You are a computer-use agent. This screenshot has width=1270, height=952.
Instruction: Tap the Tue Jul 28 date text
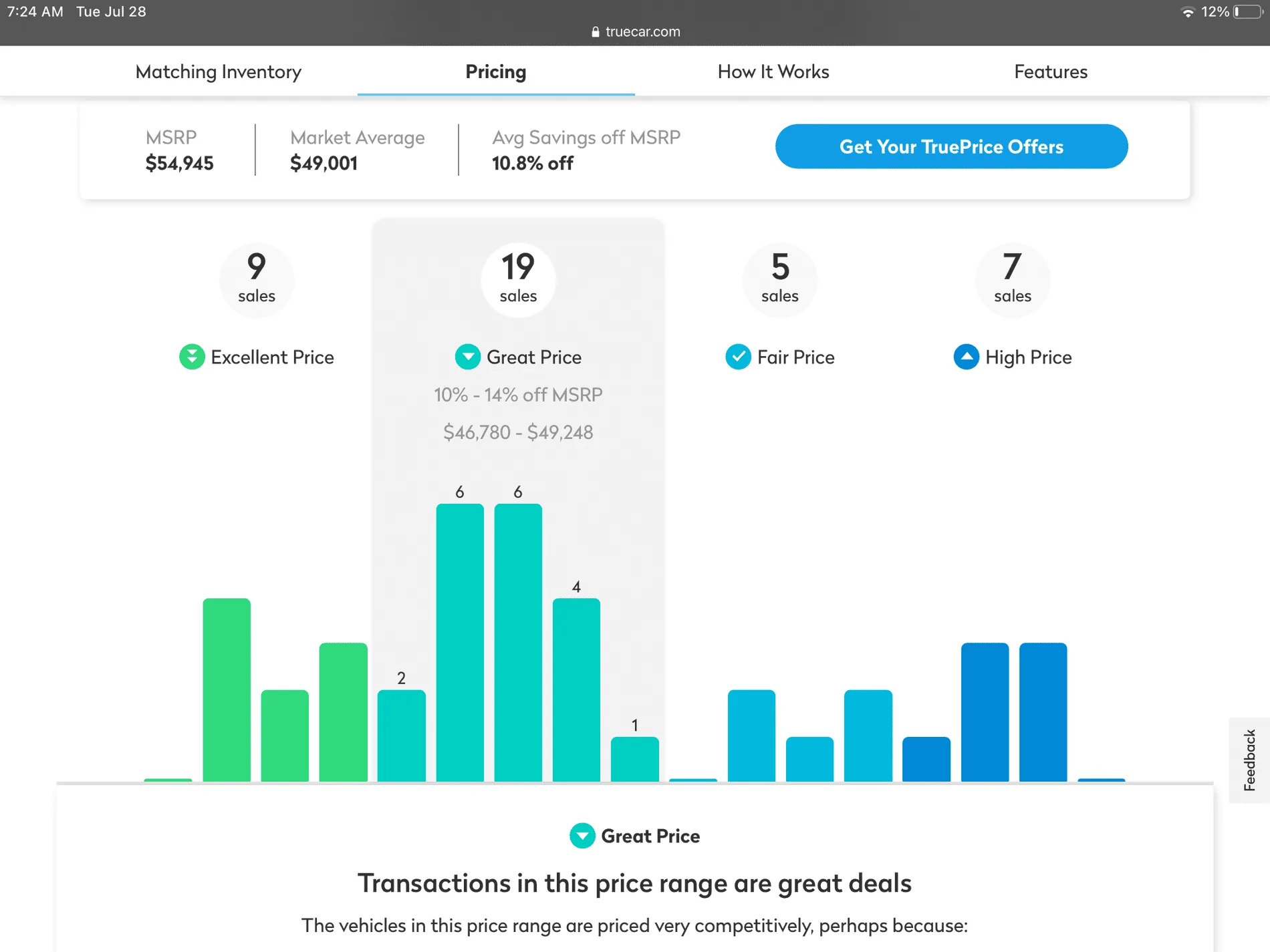pos(111,11)
